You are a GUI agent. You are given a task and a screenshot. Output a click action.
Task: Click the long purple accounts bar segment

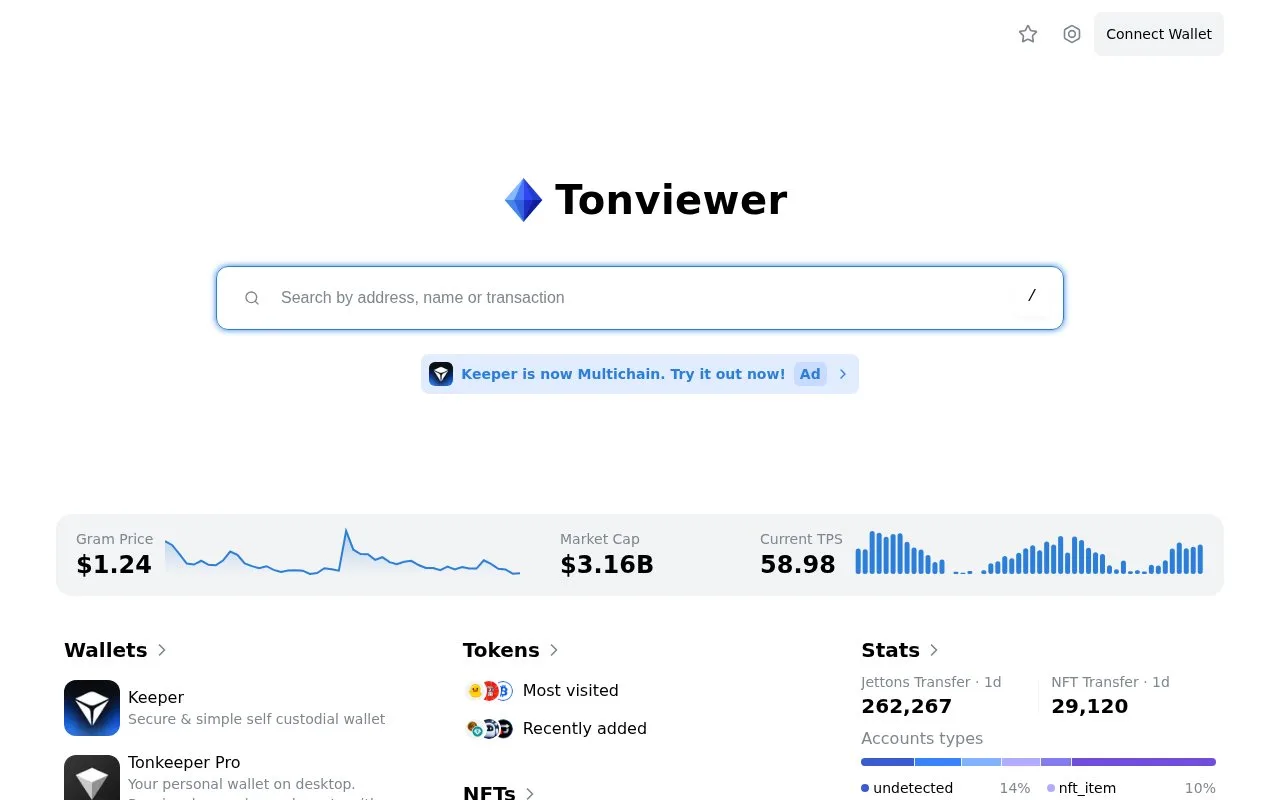click(x=1144, y=762)
